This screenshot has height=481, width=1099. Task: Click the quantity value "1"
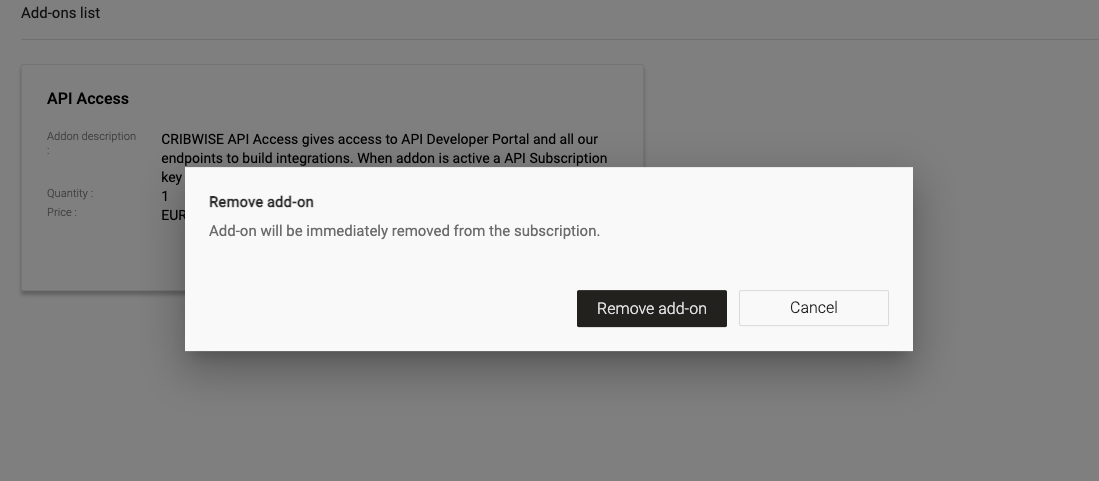(165, 196)
